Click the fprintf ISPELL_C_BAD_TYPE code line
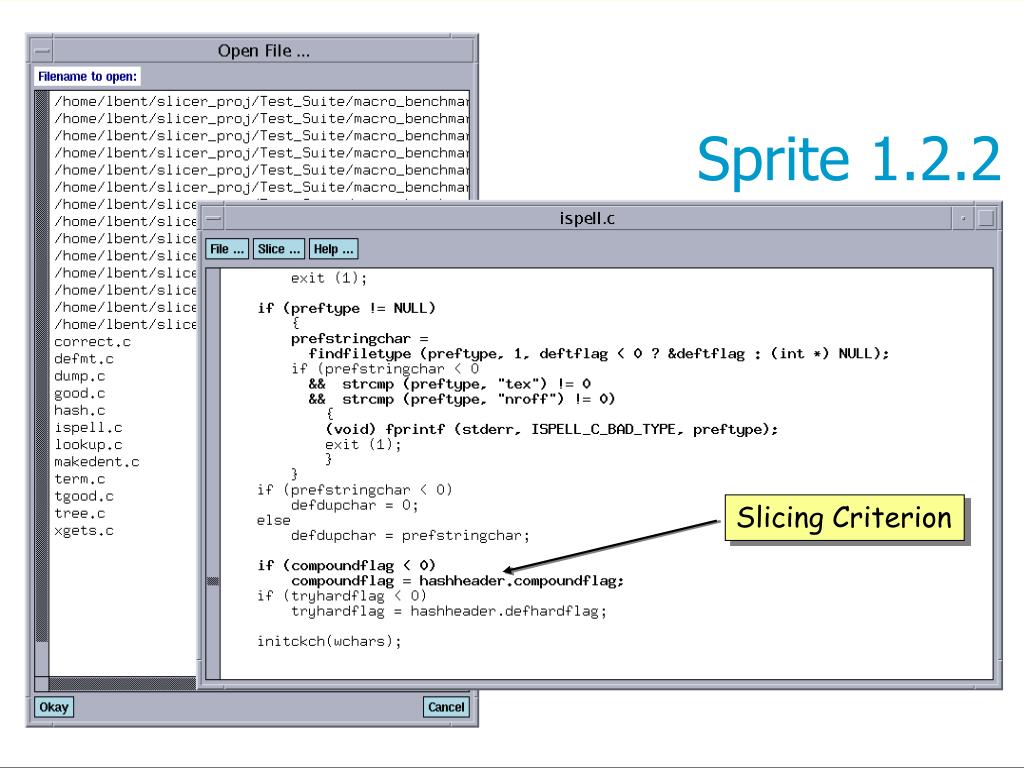Viewport: 1024px width, 768px height. 552,429
